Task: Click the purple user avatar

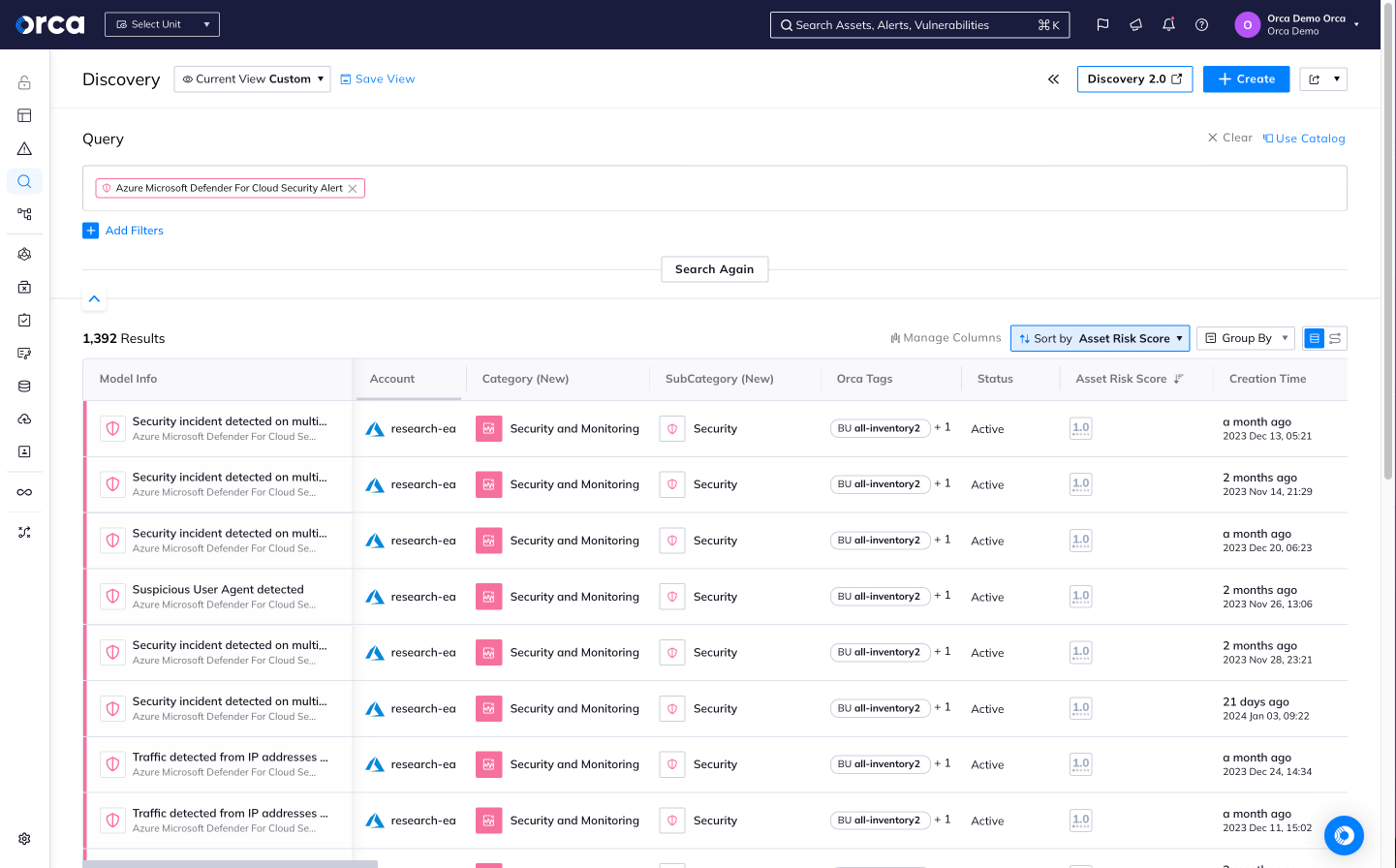Action: 1247,25
